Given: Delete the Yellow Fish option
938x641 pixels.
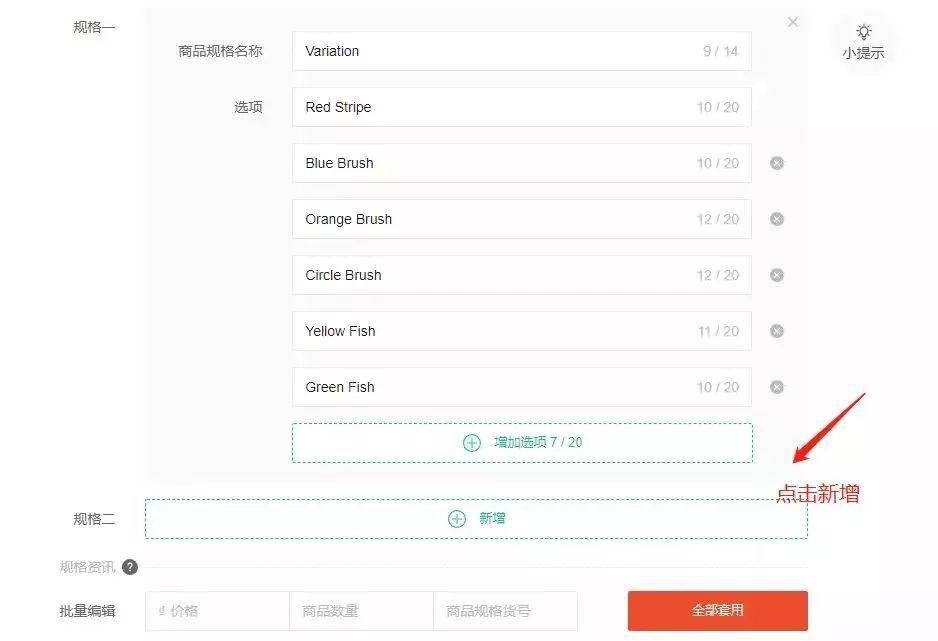Looking at the screenshot, I should click(776, 331).
